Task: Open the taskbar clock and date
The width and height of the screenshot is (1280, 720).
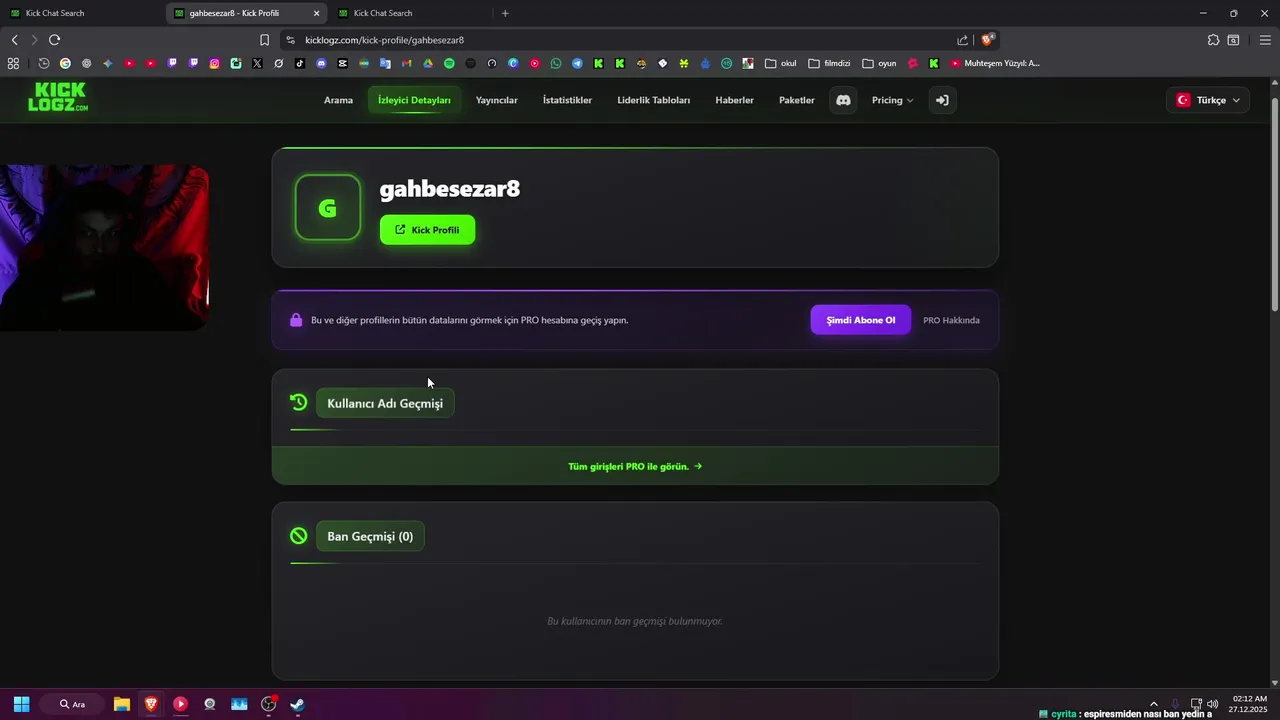Action: (1250, 704)
